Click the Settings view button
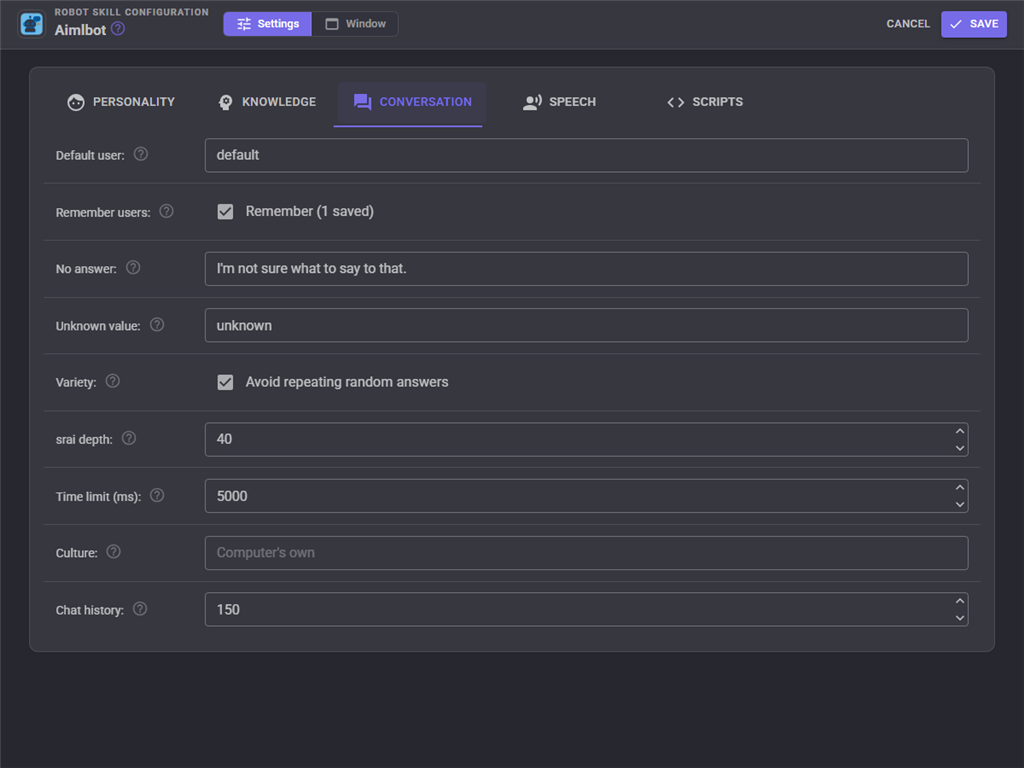This screenshot has width=1024, height=768. [x=268, y=24]
